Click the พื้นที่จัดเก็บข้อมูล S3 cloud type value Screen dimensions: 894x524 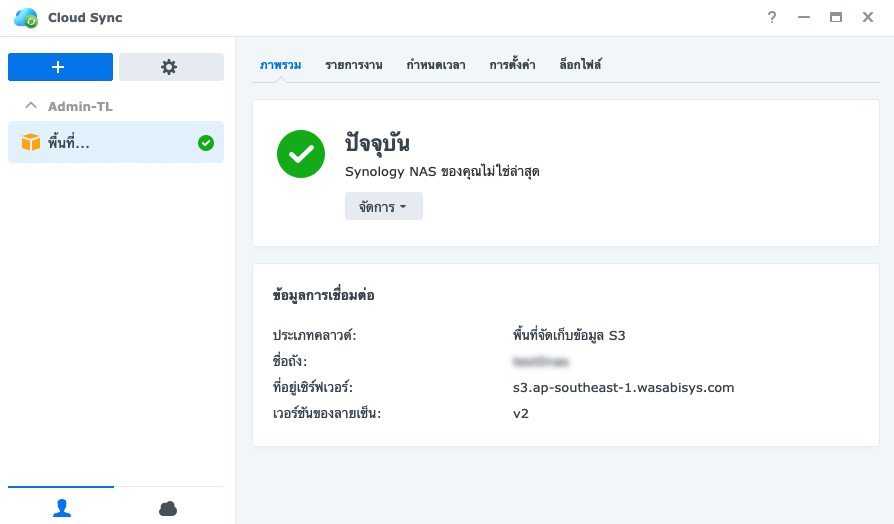point(569,335)
